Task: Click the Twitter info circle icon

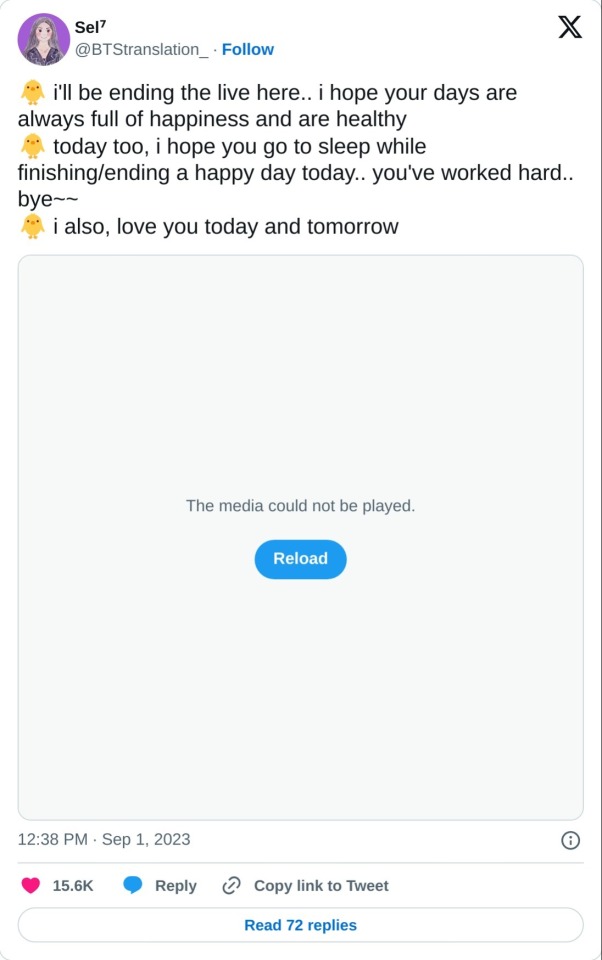Action: 570,840
